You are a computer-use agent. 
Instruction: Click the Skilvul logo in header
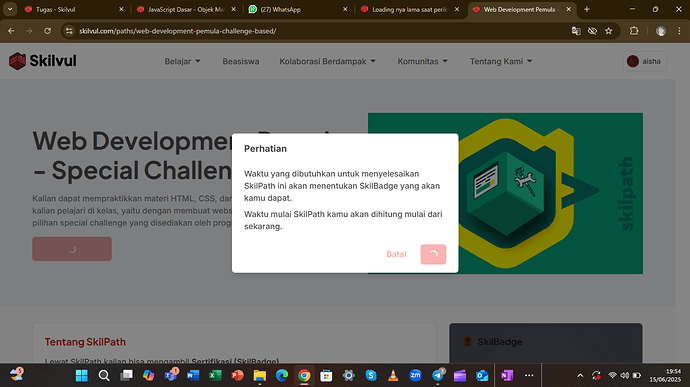tap(43, 61)
